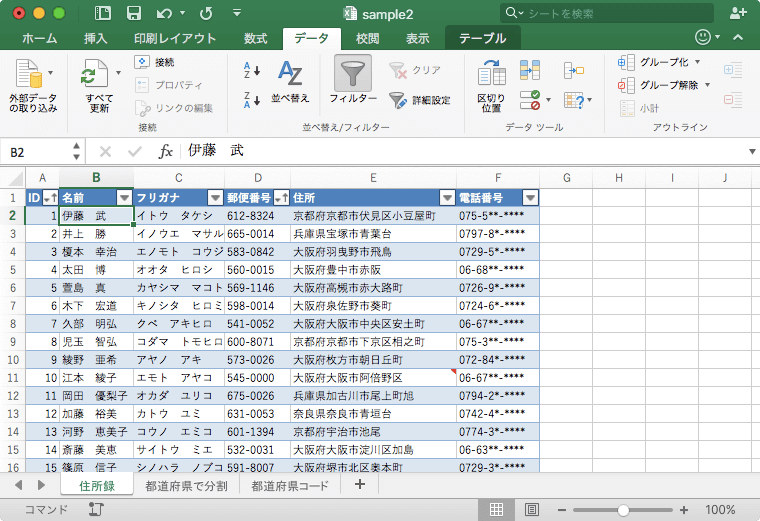Select cell 京都府宇治市池尾

pos(373,432)
